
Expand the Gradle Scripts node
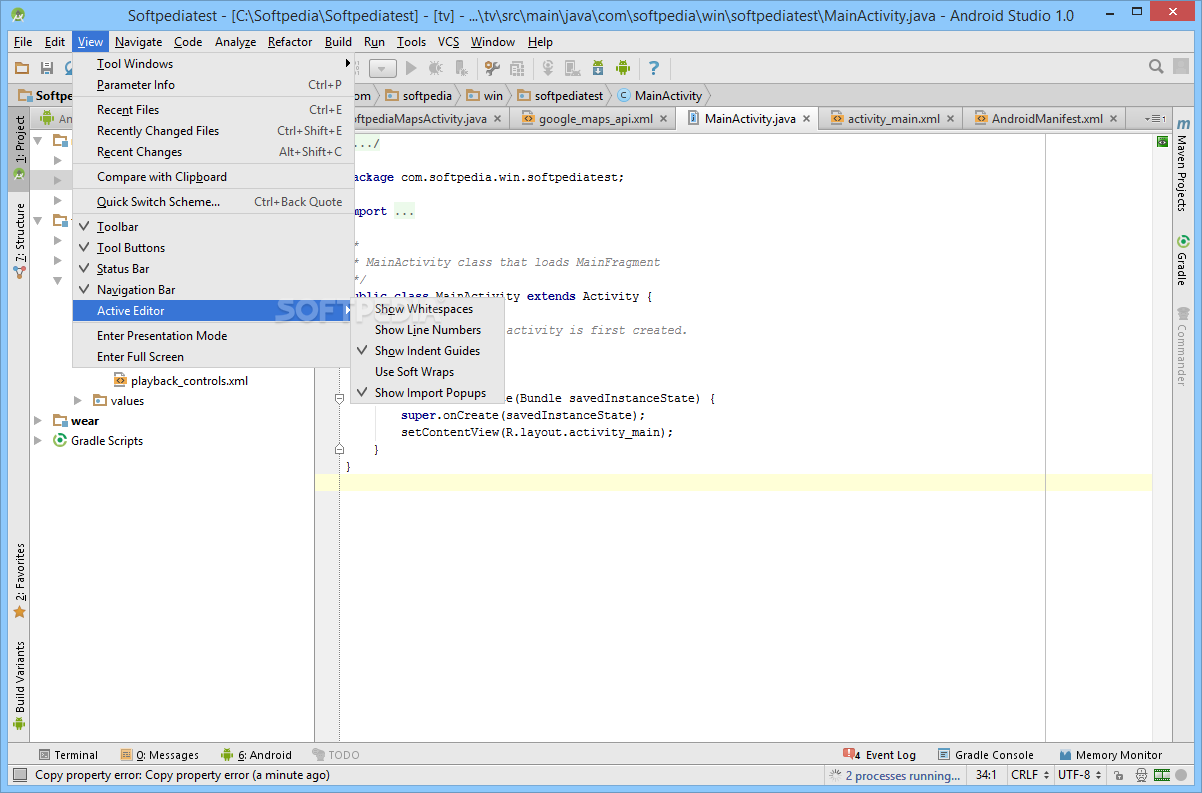39,441
